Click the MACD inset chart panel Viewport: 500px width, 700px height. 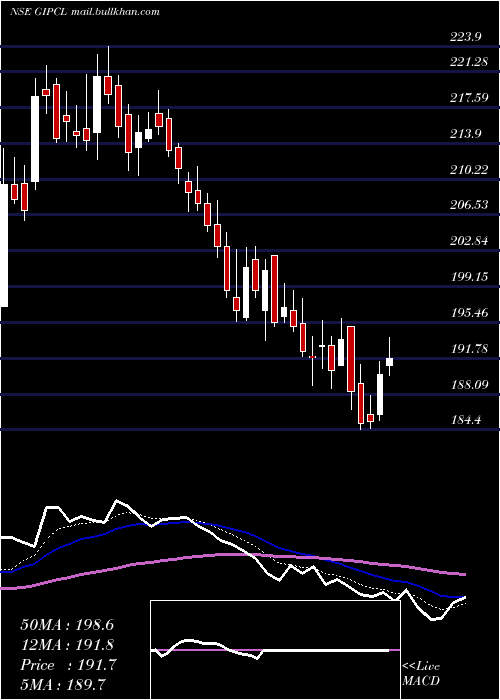pos(275,650)
